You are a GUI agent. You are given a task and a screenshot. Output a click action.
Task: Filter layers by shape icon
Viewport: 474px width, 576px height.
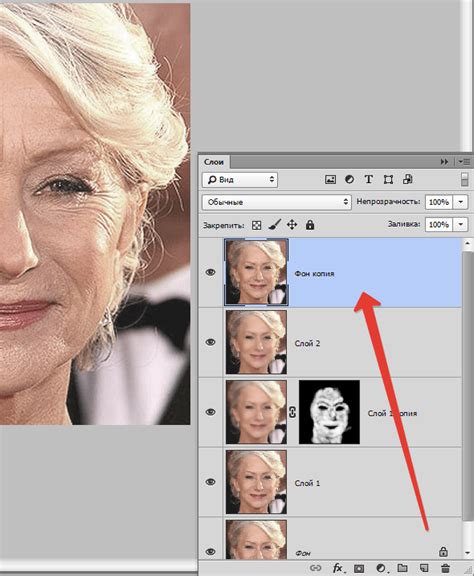[x=388, y=180]
